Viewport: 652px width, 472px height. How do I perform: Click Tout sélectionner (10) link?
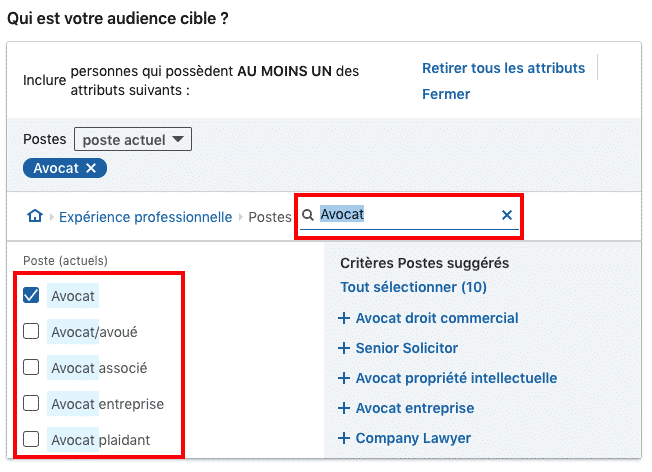(413, 288)
